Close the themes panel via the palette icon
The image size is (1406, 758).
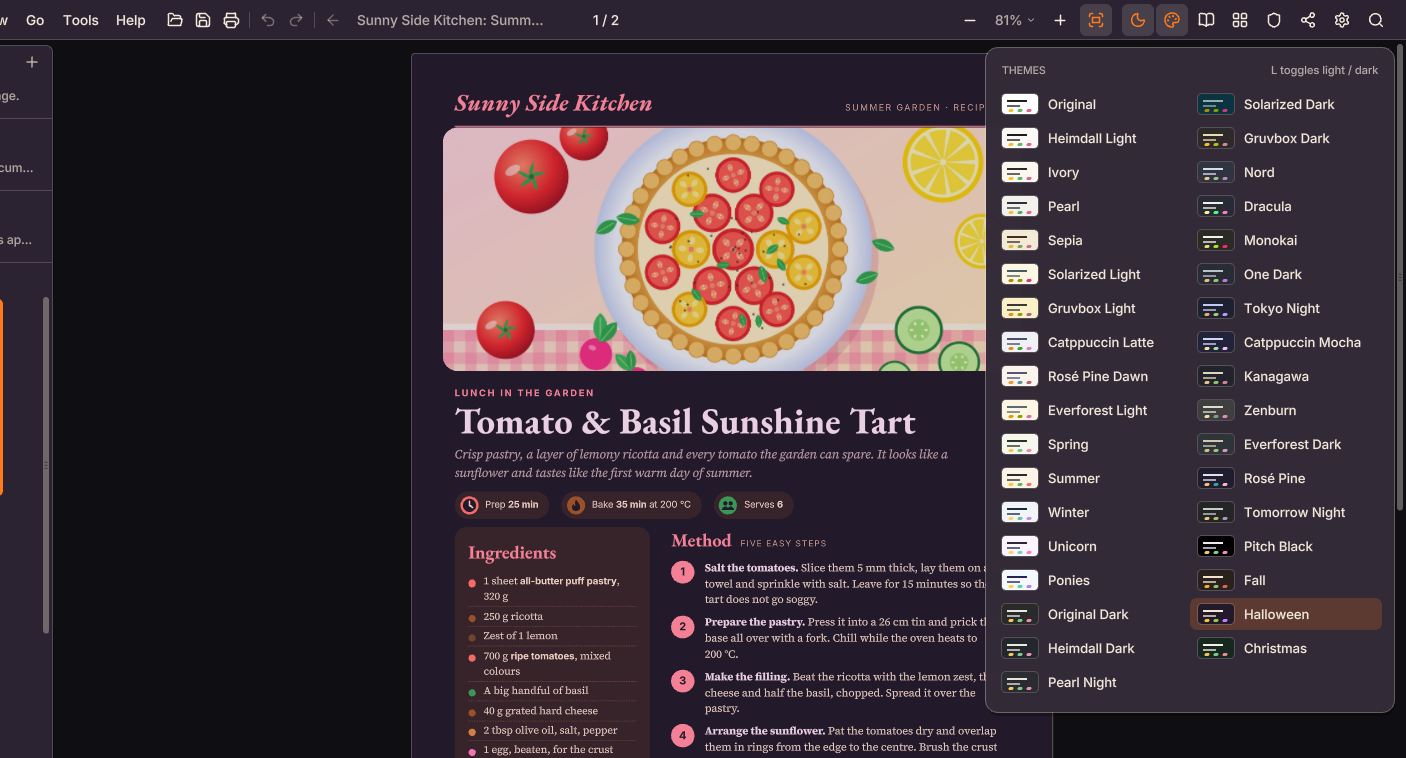1172,20
